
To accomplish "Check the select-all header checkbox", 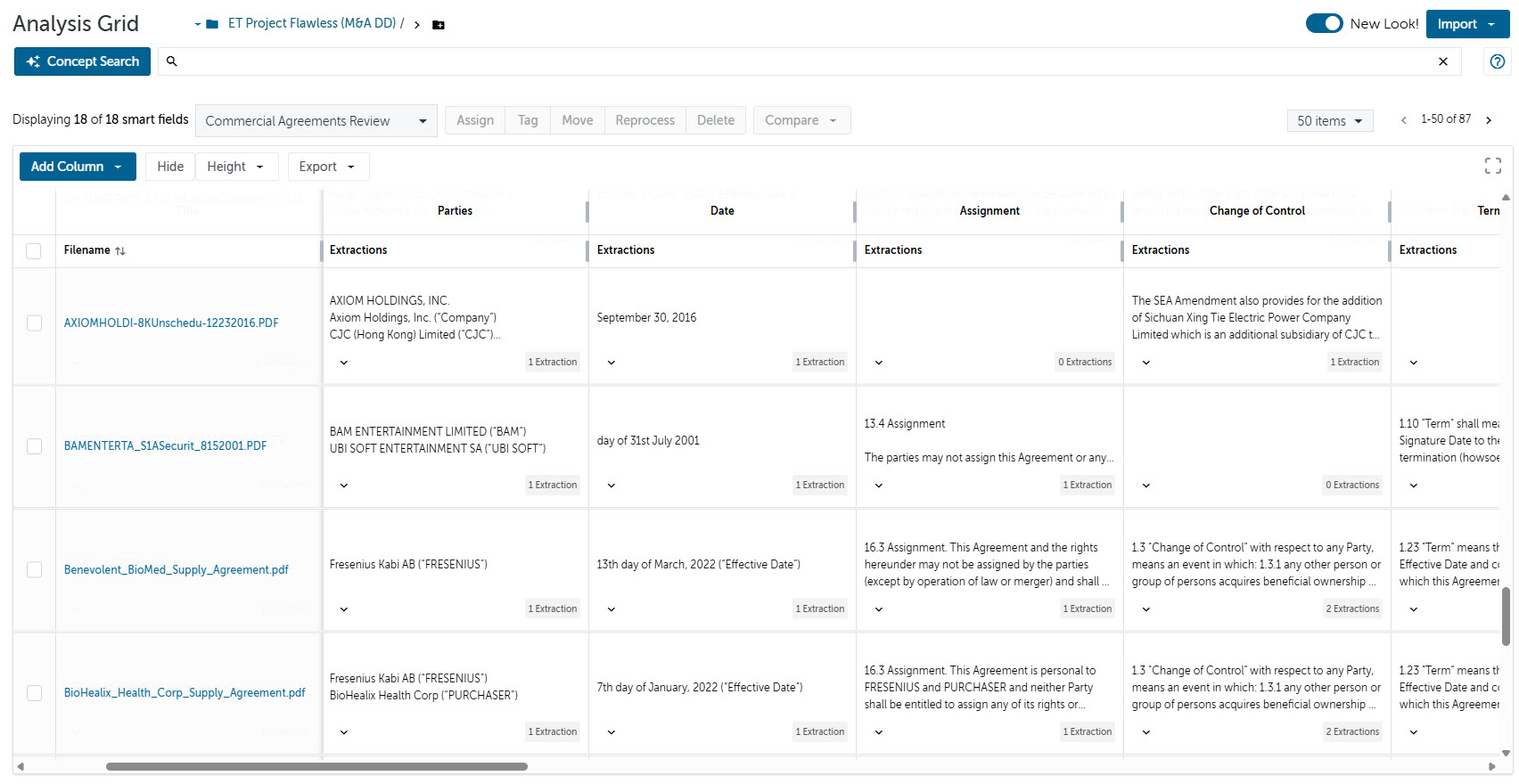I will [34, 251].
